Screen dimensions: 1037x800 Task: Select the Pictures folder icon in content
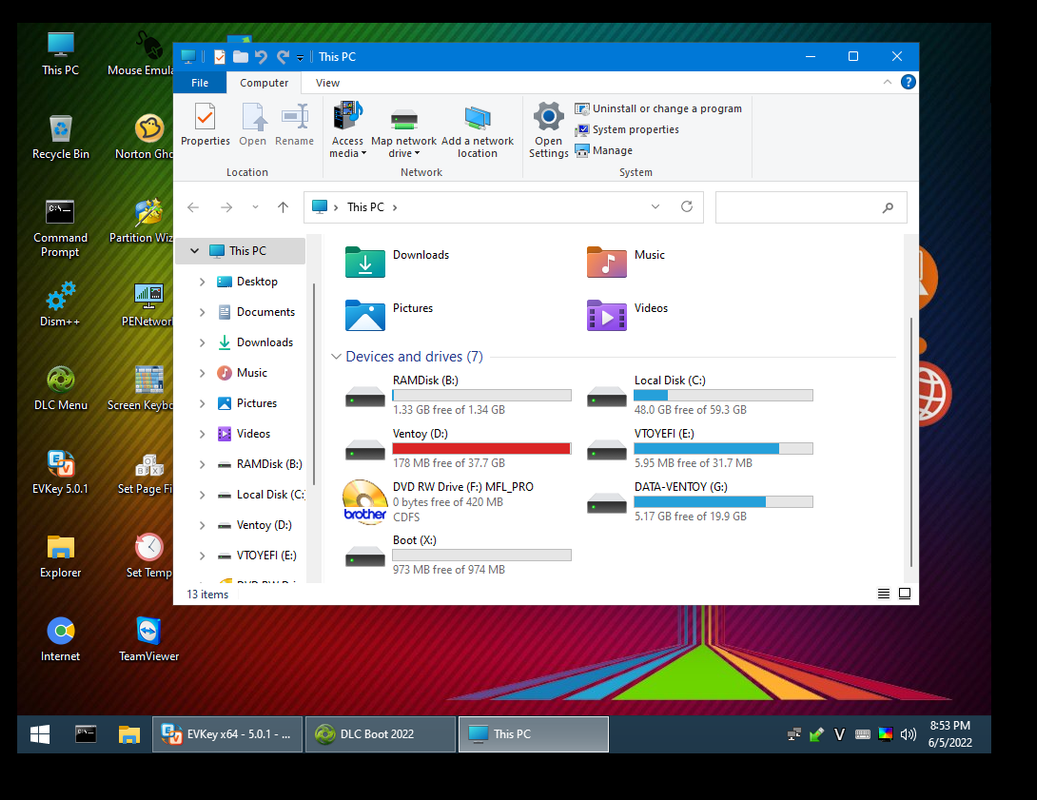point(365,315)
